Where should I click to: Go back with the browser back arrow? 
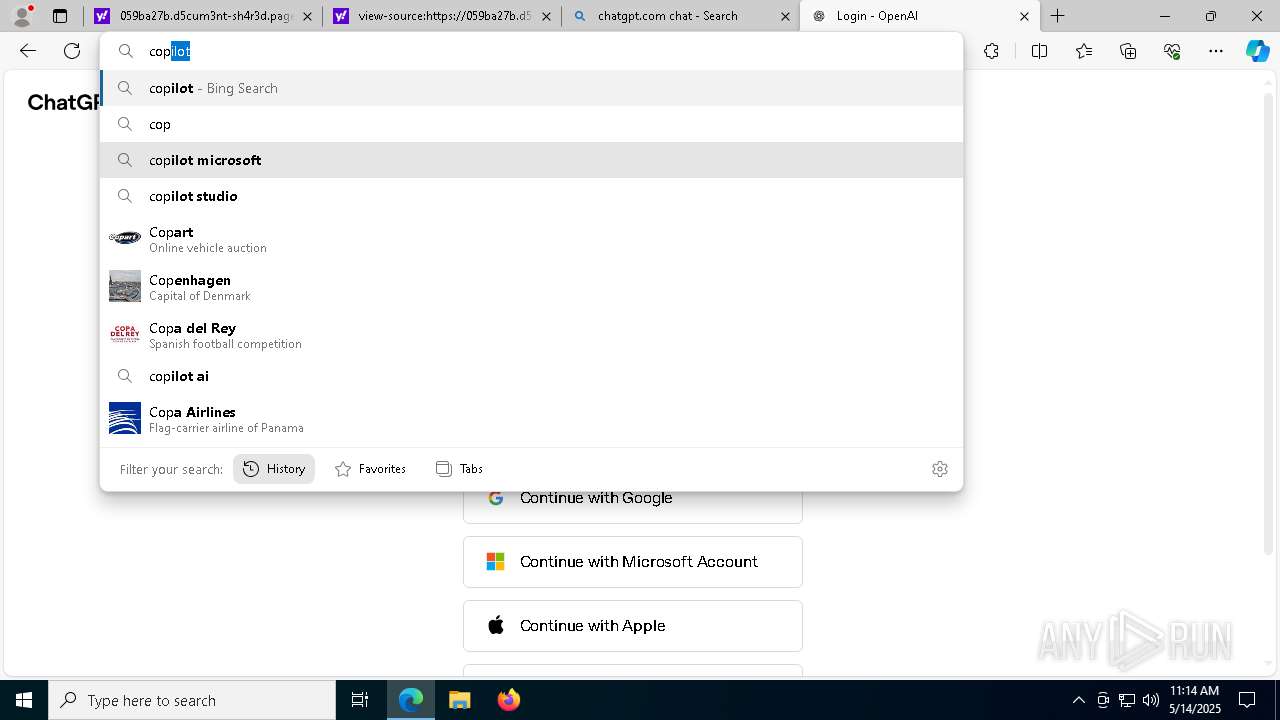28,51
